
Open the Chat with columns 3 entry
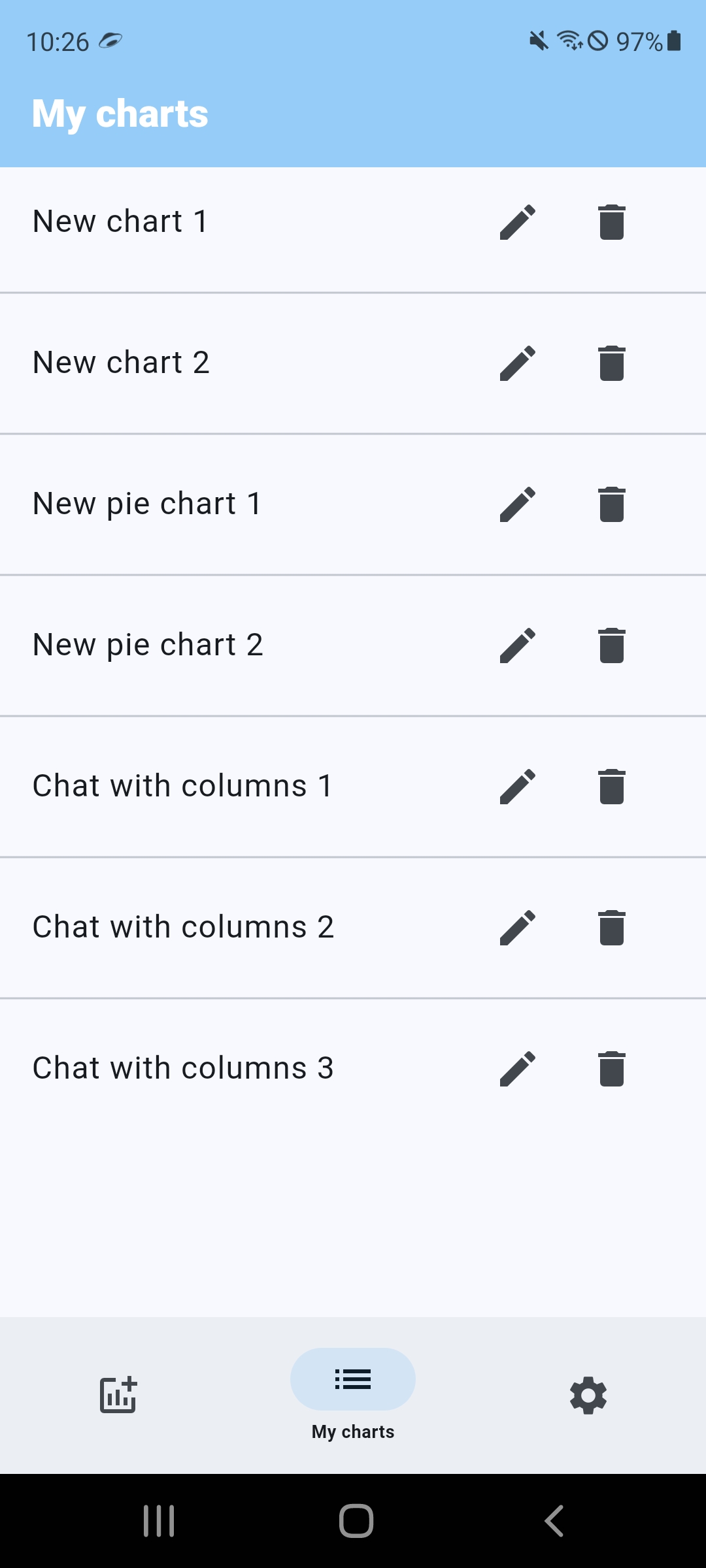coord(353,1069)
